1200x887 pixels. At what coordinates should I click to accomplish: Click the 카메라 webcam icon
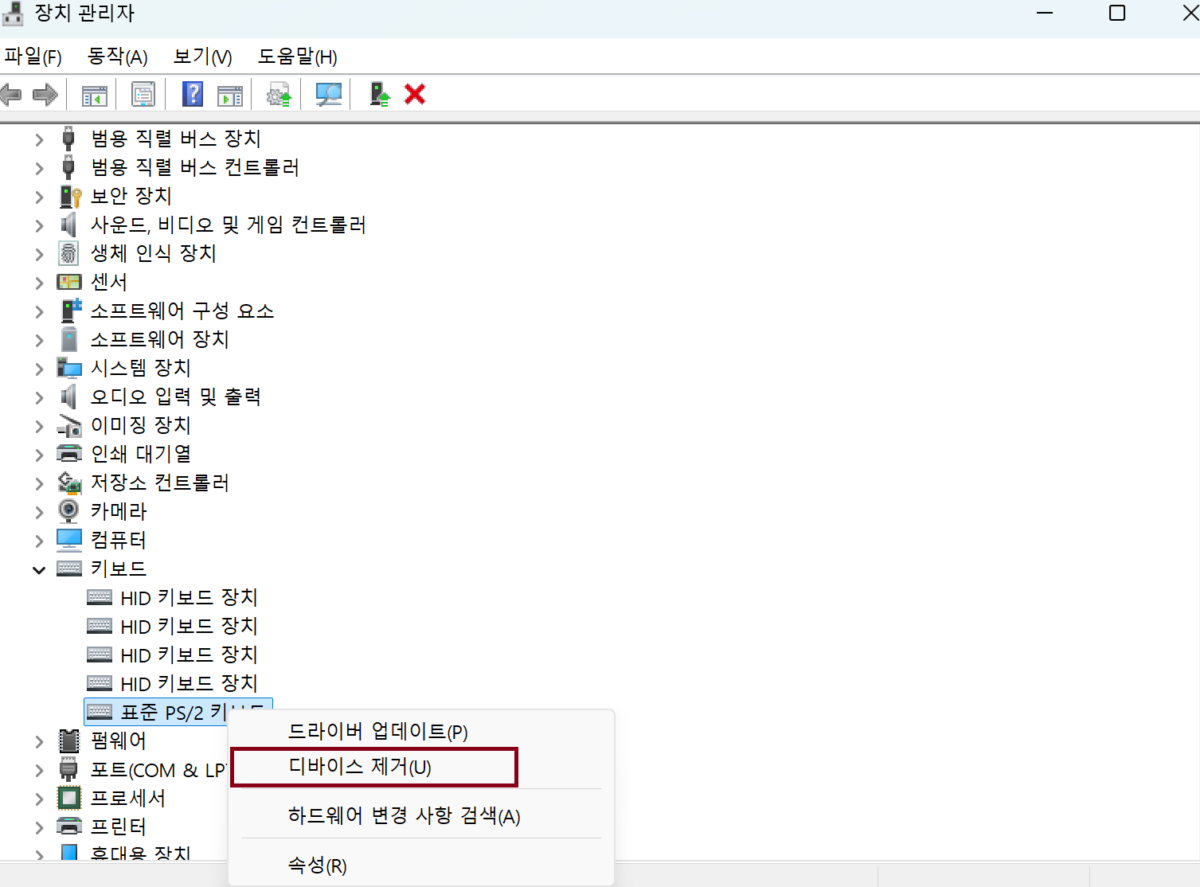69,511
